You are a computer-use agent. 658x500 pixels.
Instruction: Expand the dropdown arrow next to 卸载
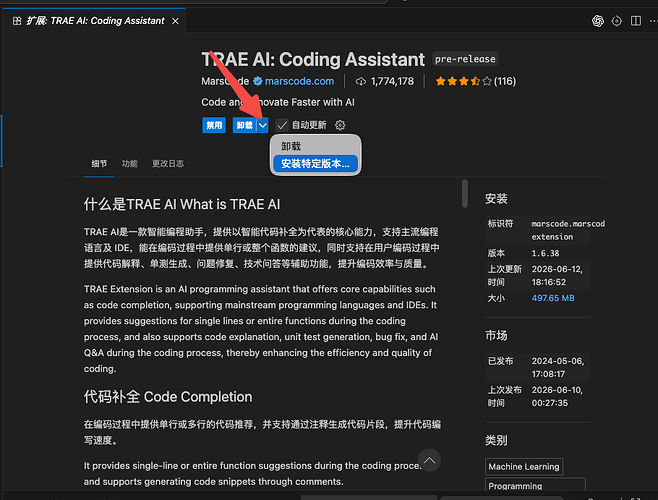coord(263,125)
